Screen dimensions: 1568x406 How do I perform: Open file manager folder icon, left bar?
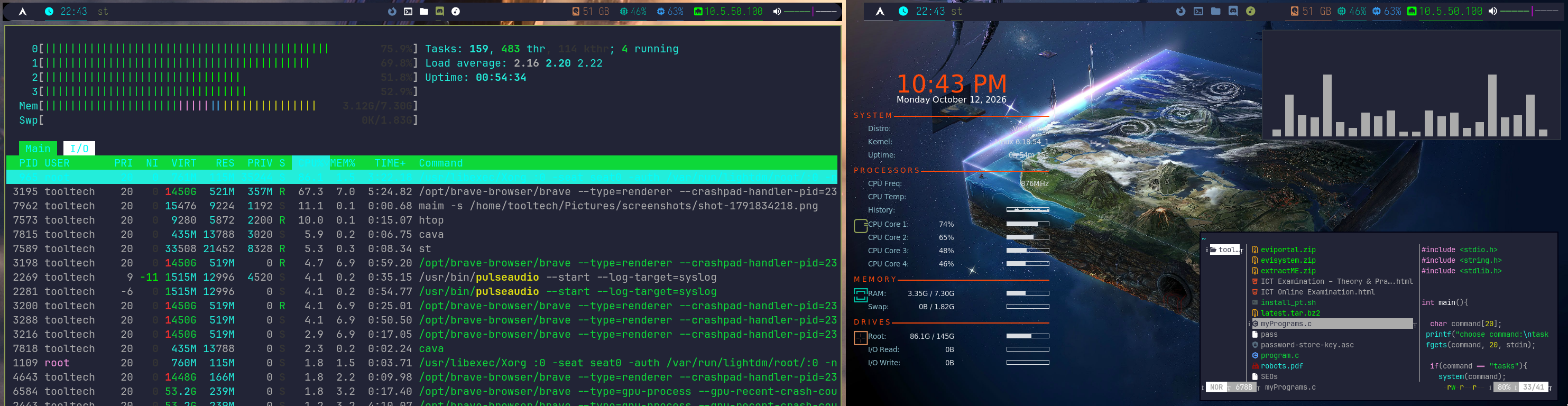[423, 12]
